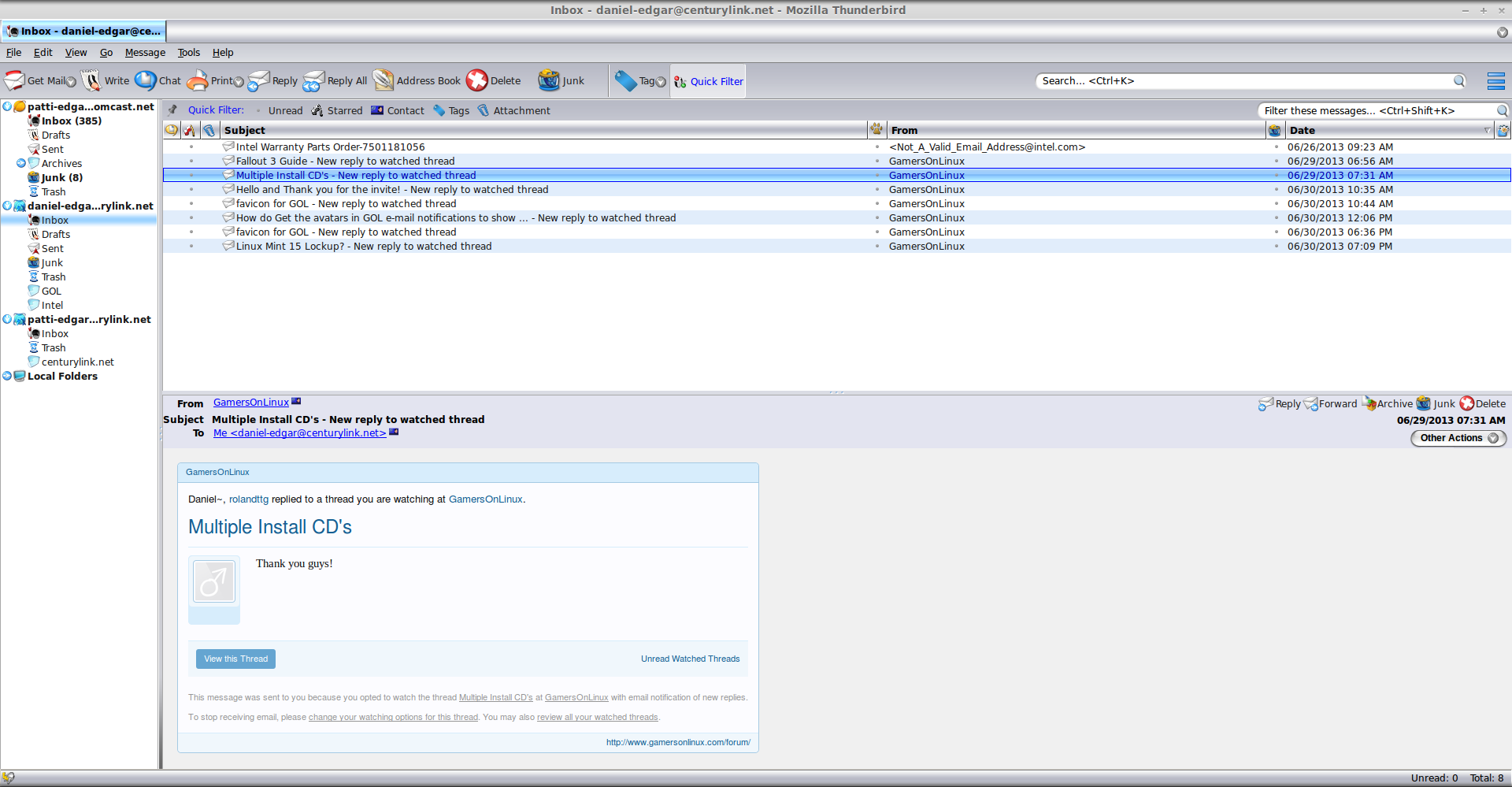Expand Local Folders
This screenshot has width=1512, height=787.
coord(7,376)
